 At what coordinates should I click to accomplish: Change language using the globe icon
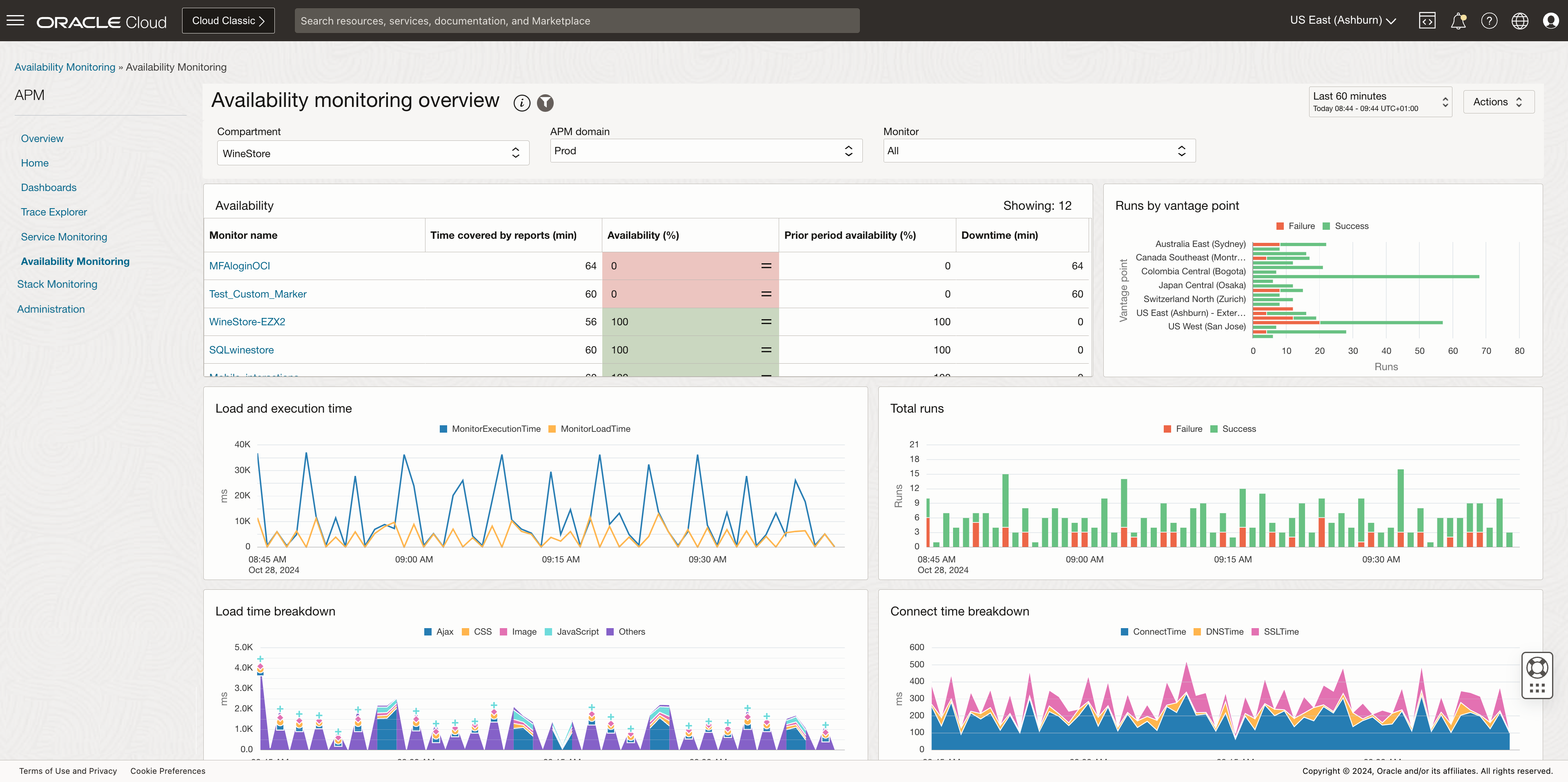(x=1520, y=20)
